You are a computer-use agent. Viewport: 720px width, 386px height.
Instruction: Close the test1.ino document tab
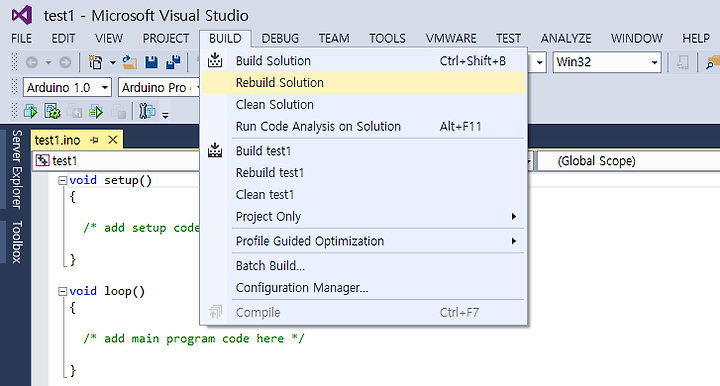[112, 140]
